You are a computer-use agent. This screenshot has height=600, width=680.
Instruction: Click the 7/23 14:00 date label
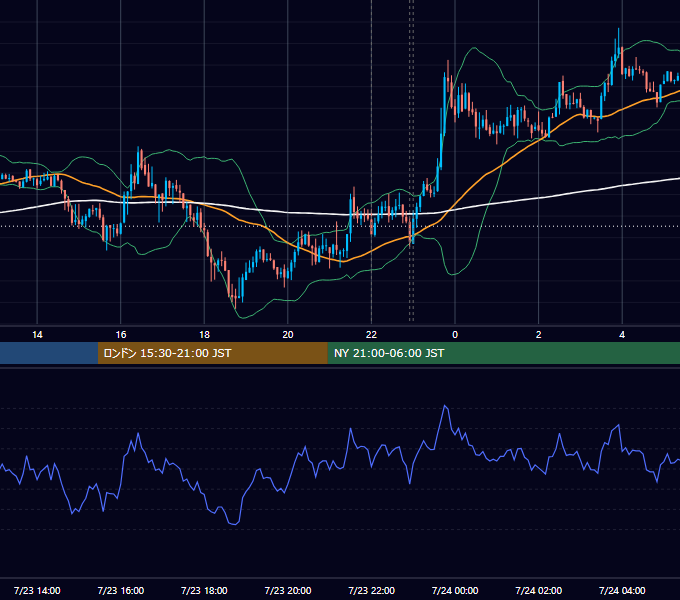pyautogui.click(x=37, y=590)
